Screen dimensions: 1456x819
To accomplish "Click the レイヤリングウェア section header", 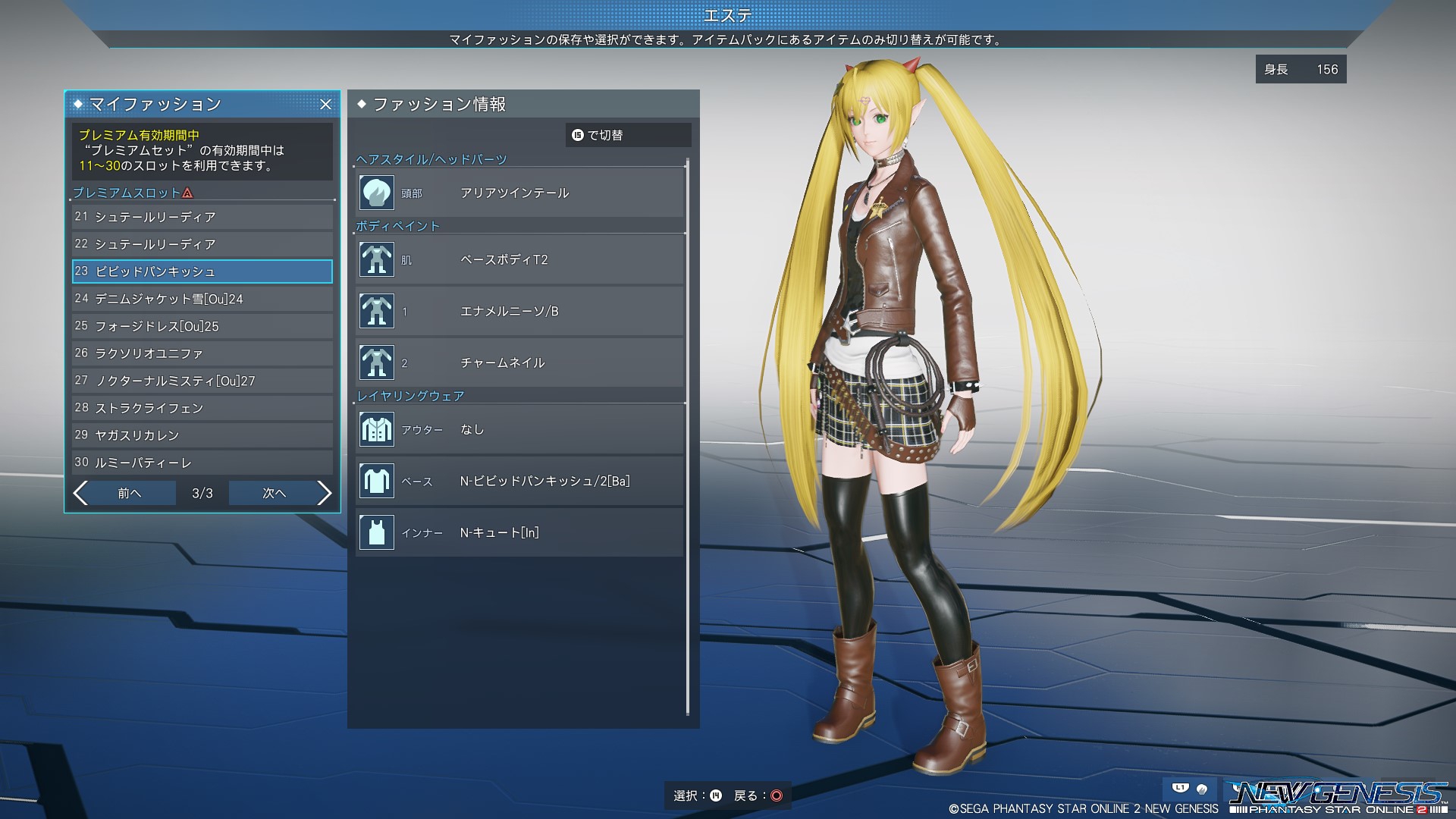I will tap(410, 396).
